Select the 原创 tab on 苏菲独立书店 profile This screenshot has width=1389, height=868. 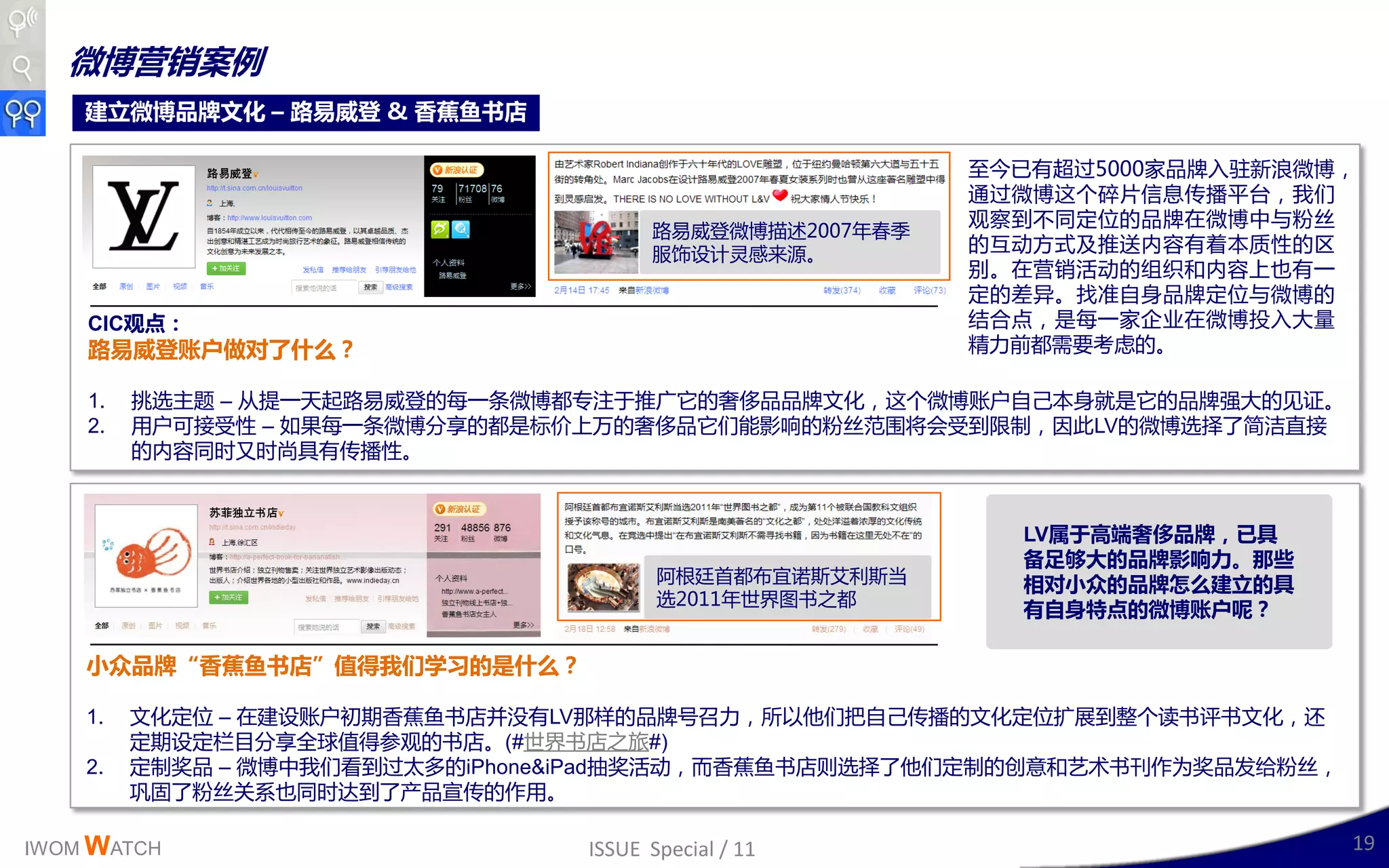(x=128, y=625)
